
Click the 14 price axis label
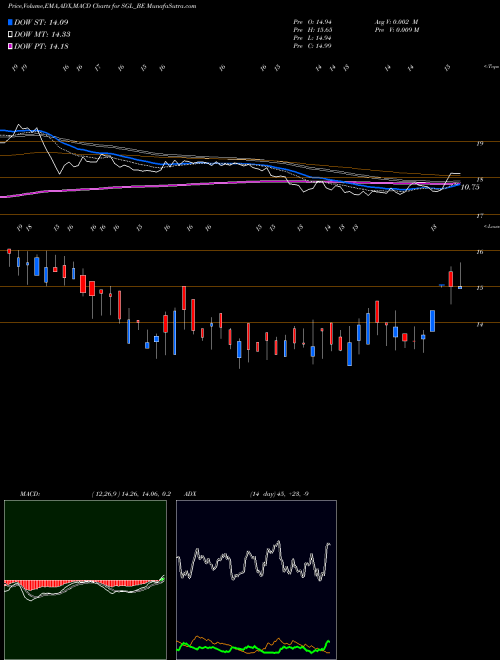pyautogui.click(x=479, y=325)
